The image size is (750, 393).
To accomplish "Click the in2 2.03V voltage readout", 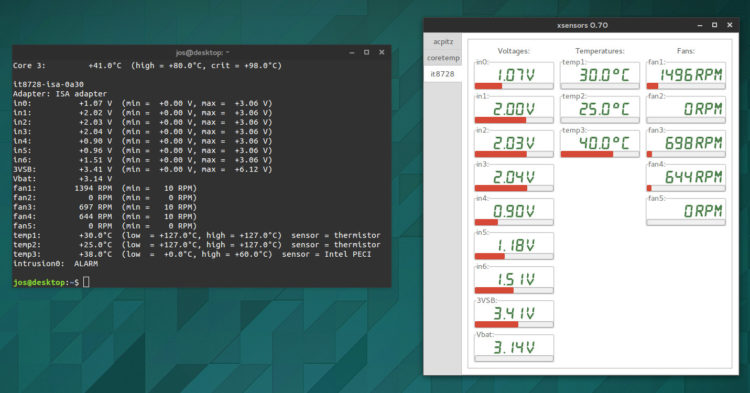I will (x=514, y=143).
